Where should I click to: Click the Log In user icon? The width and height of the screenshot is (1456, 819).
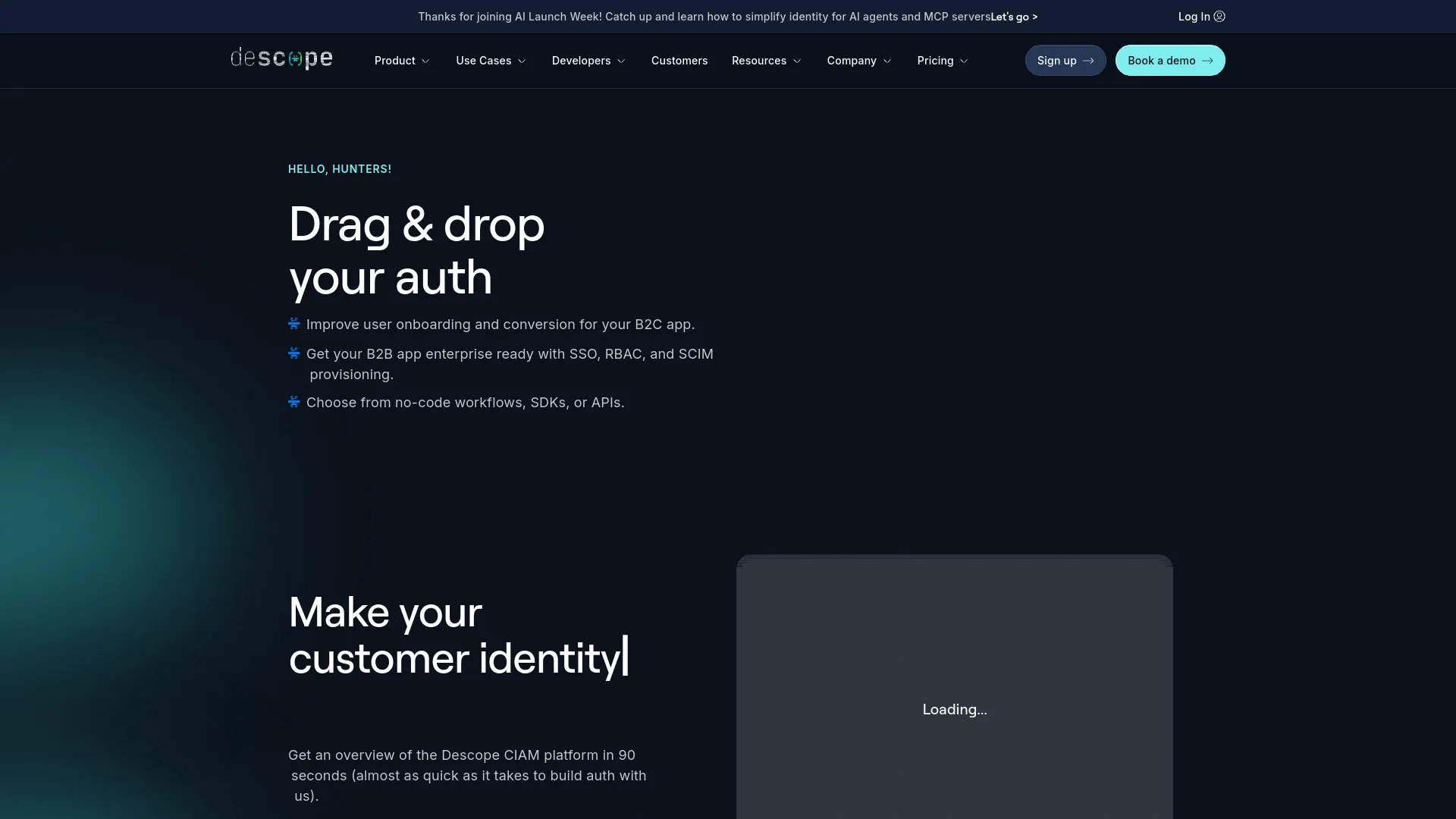click(x=1219, y=16)
